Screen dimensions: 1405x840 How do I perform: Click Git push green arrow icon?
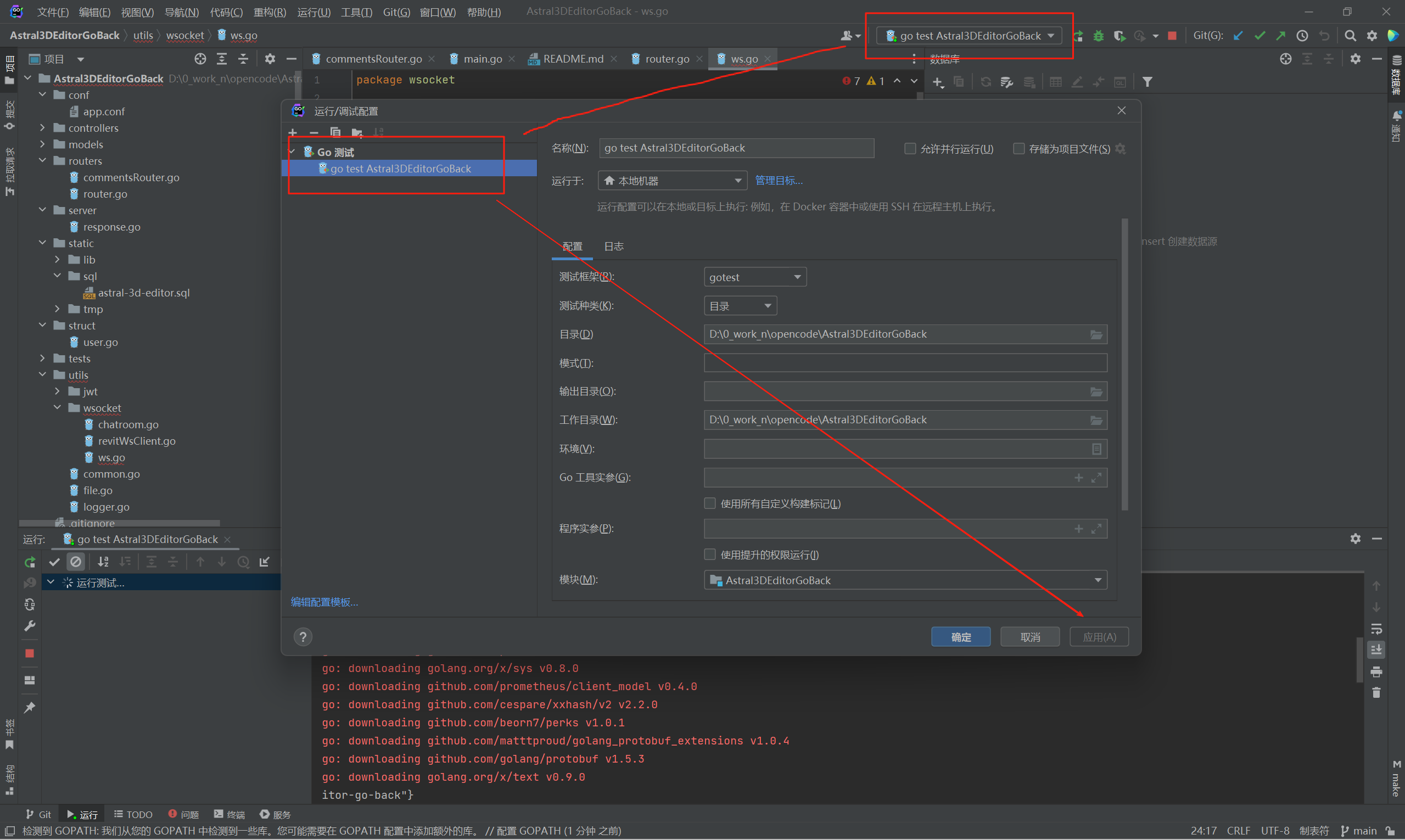tap(1280, 36)
